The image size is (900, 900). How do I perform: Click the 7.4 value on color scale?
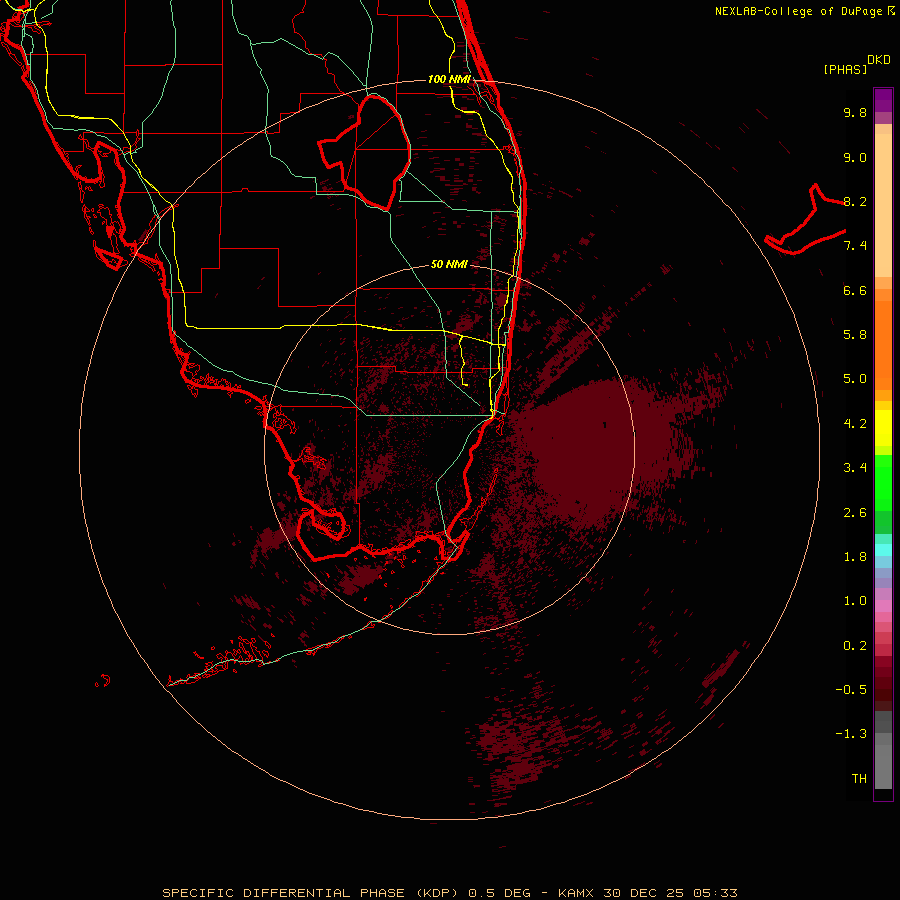pyautogui.click(x=855, y=246)
